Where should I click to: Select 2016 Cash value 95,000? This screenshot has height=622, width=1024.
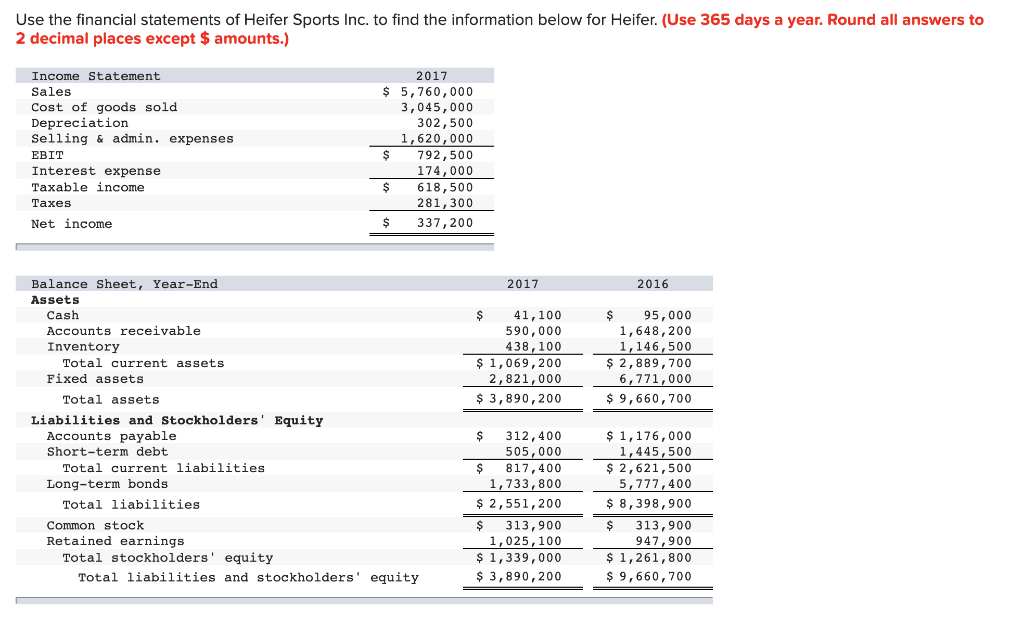667,315
